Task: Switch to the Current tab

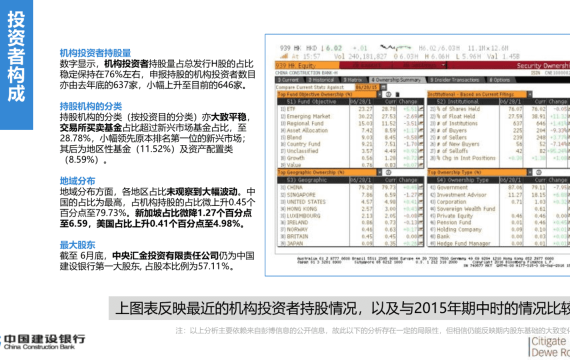Action: point(289,80)
